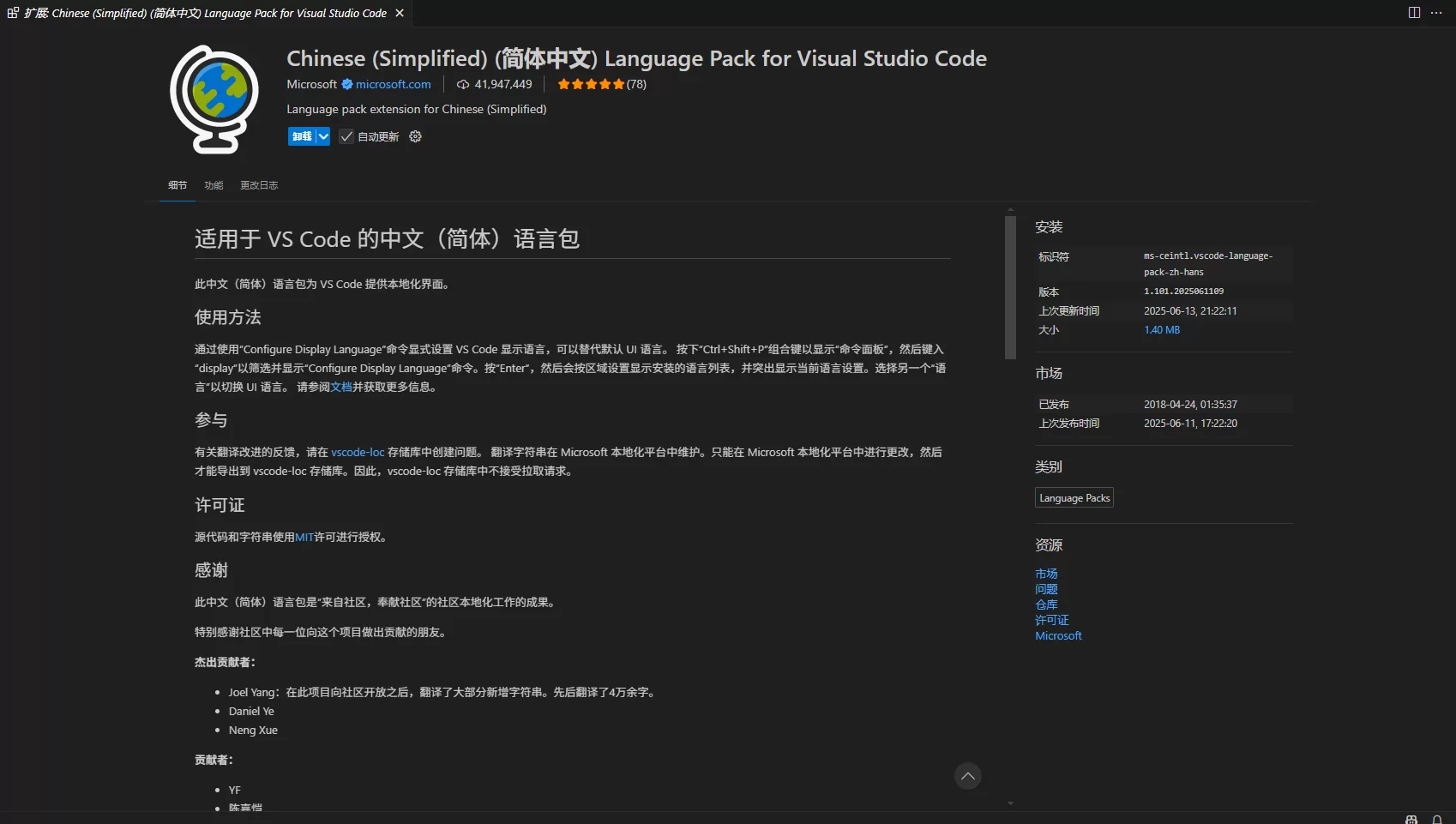1456x824 pixels.
Task: Click the YF contributor entry
Action: click(235, 790)
